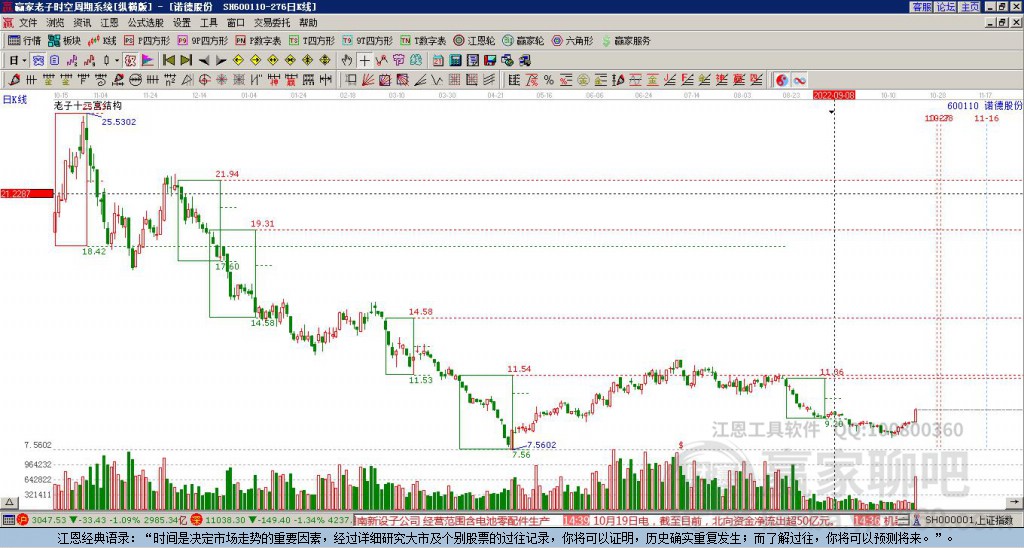This screenshot has width=1024, height=548.
Task: Open the 行情 market quotes toolbar button
Action: [24, 40]
